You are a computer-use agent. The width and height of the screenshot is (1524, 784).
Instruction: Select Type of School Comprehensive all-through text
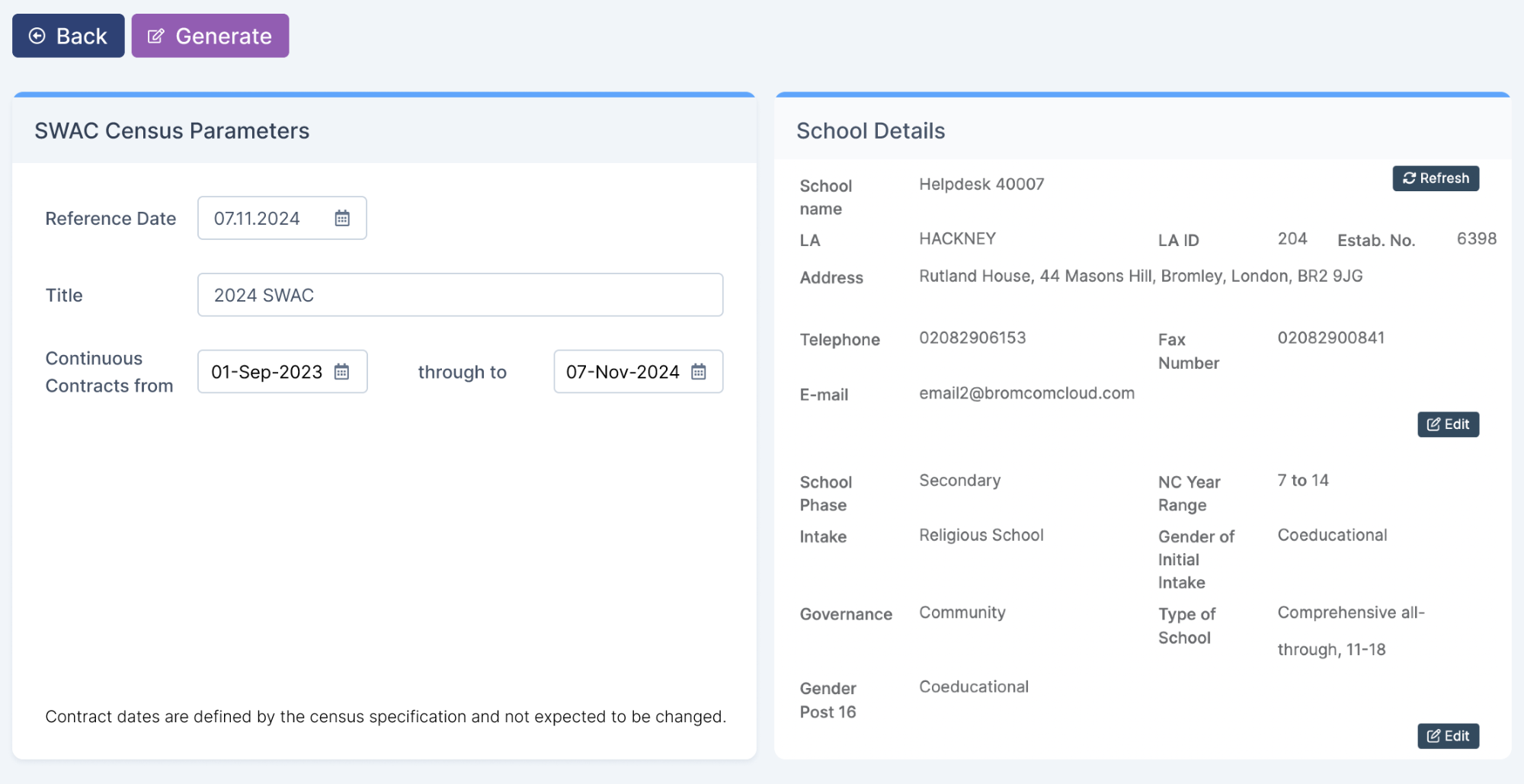pyautogui.click(x=1350, y=631)
